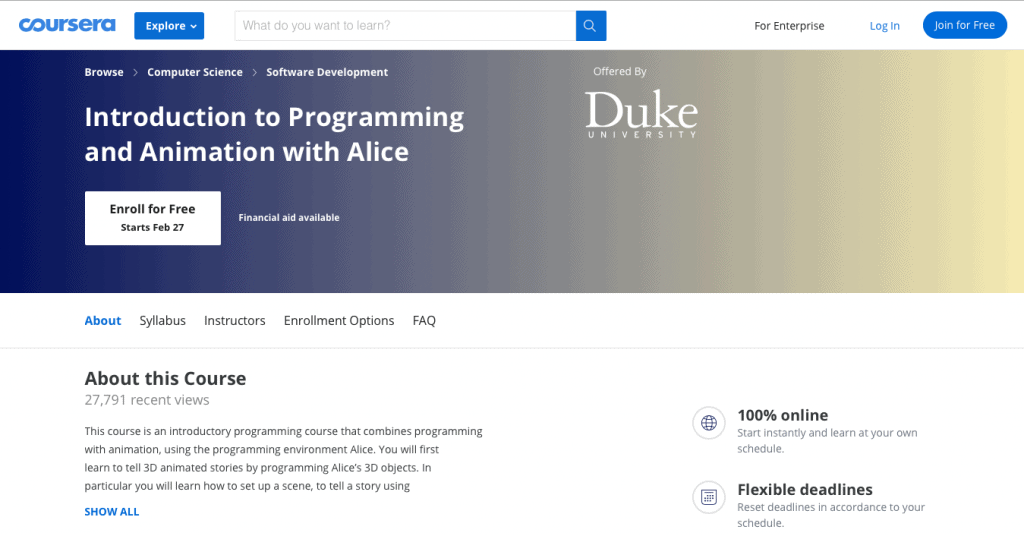
Task: Open the Enrollment Options tab
Action: point(339,321)
